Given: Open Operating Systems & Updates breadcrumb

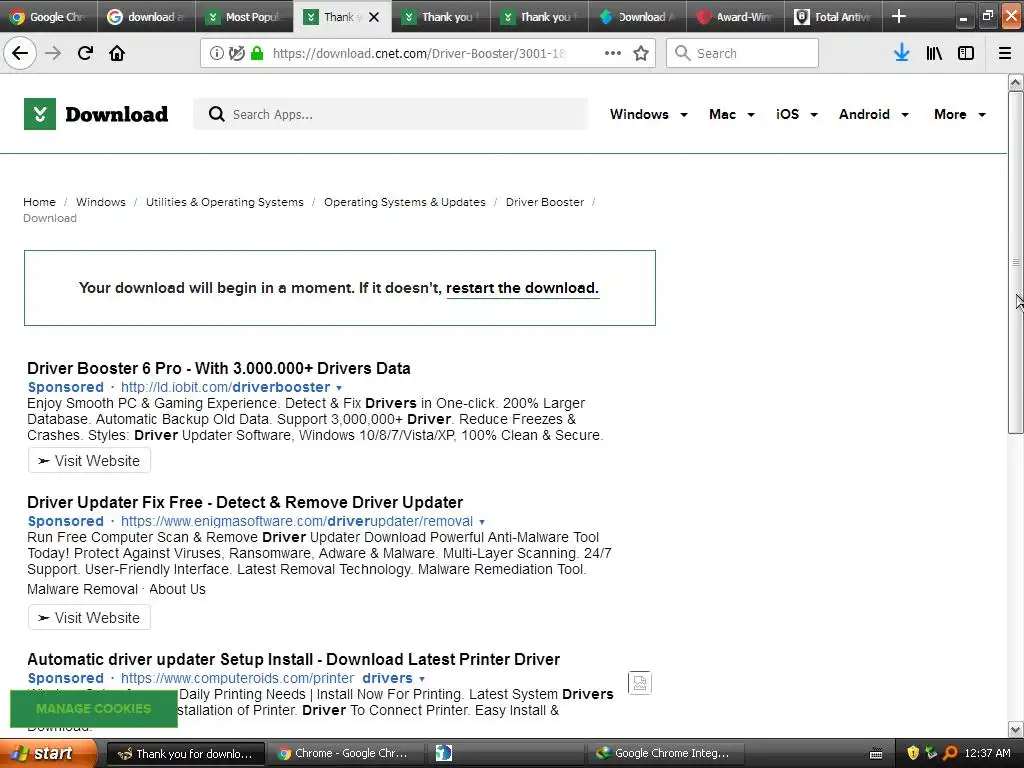Looking at the screenshot, I should (405, 202).
